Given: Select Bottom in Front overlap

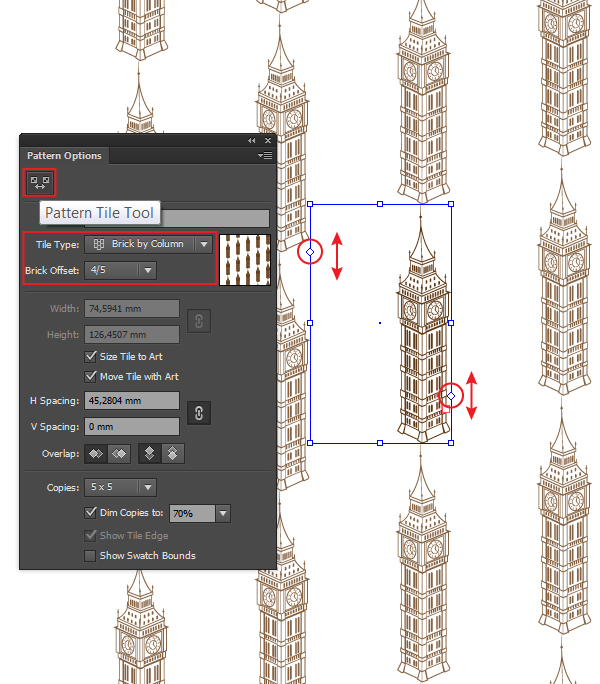Looking at the screenshot, I should coord(173,454).
